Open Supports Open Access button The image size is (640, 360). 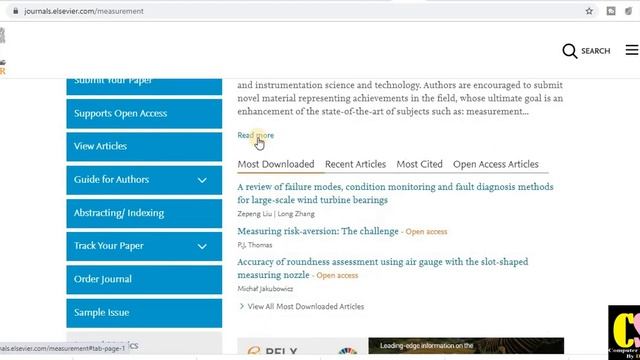point(144,113)
